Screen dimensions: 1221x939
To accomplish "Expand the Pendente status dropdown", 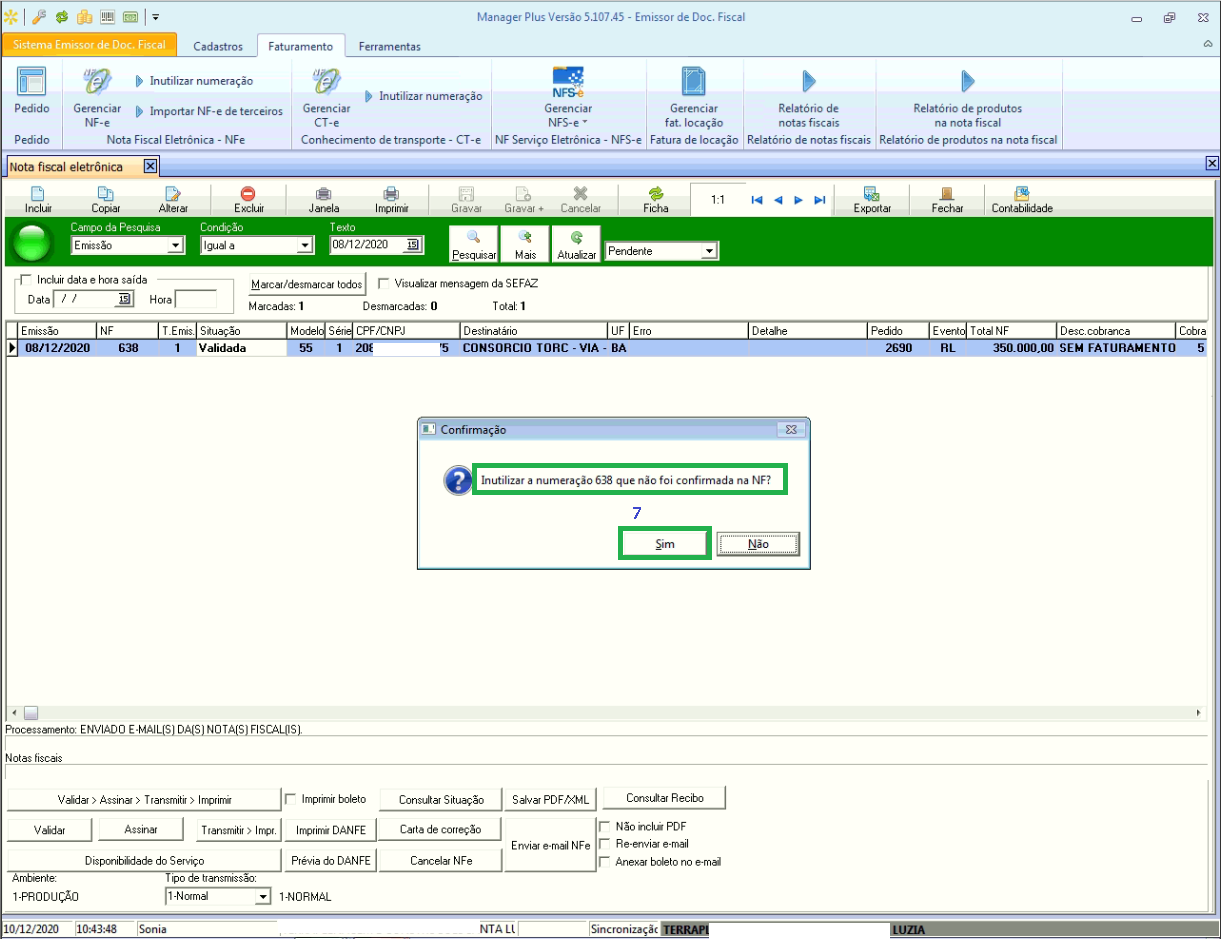I will coord(709,252).
